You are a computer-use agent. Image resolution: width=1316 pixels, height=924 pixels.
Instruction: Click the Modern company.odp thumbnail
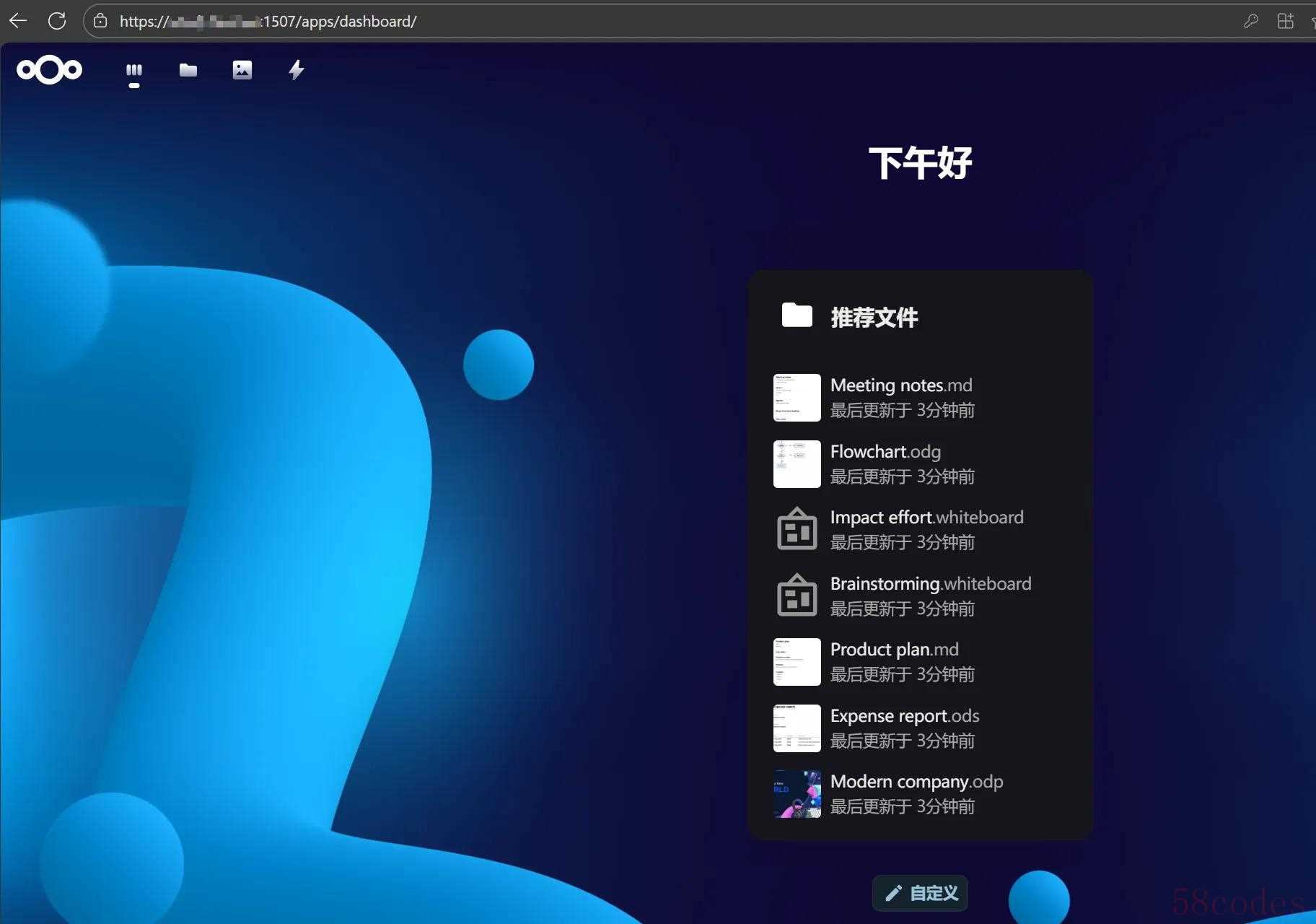tap(797, 794)
